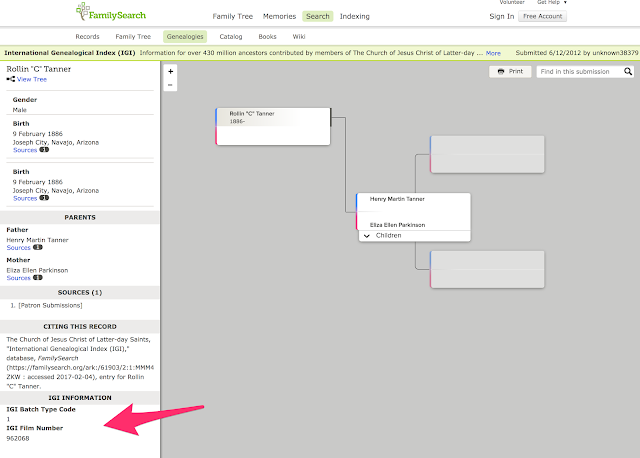Open source badge for Father
Viewport: 640px width, 458px height.
point(38,247)
